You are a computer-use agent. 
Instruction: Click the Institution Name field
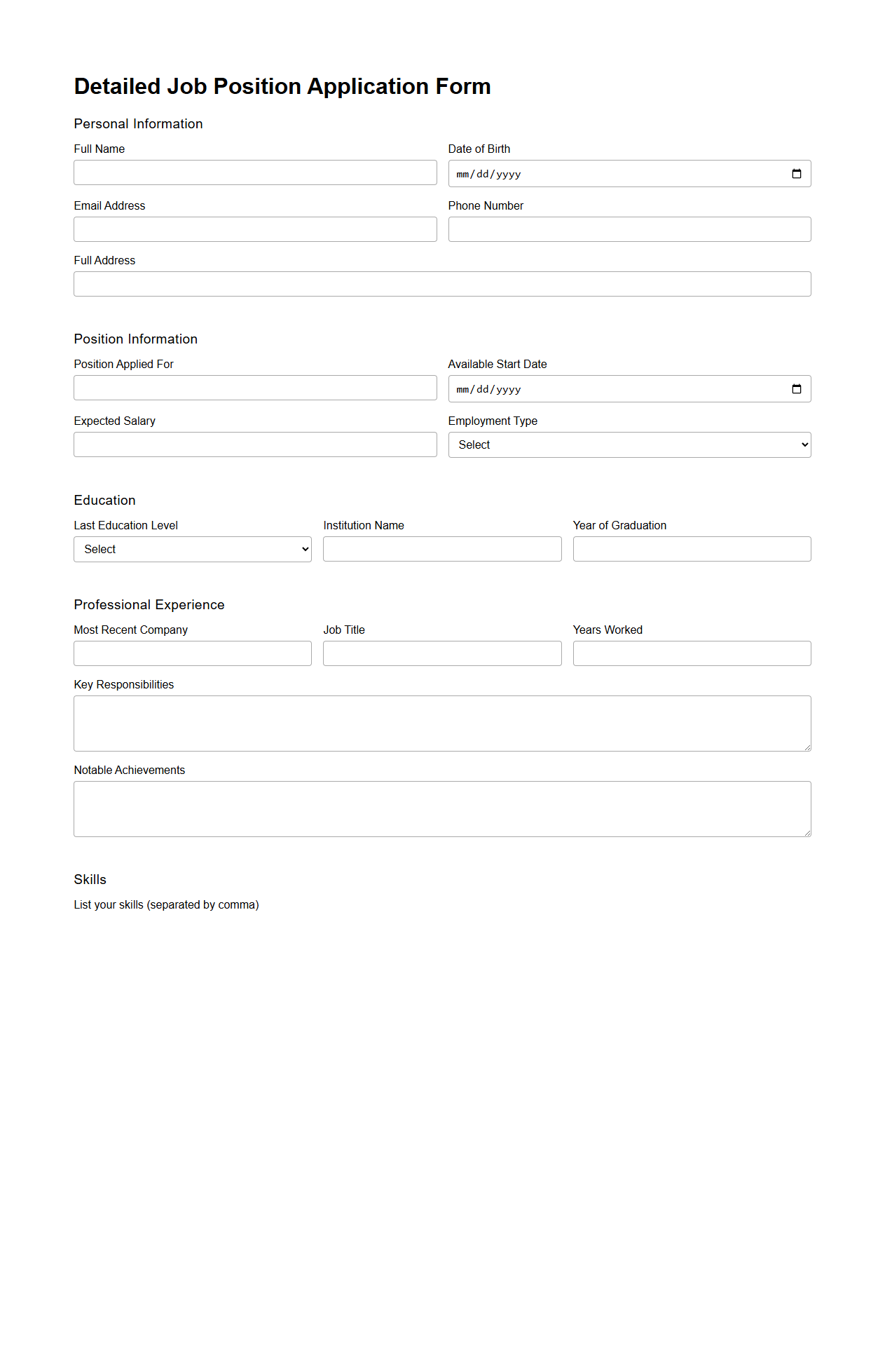click(x=441, y=548)
